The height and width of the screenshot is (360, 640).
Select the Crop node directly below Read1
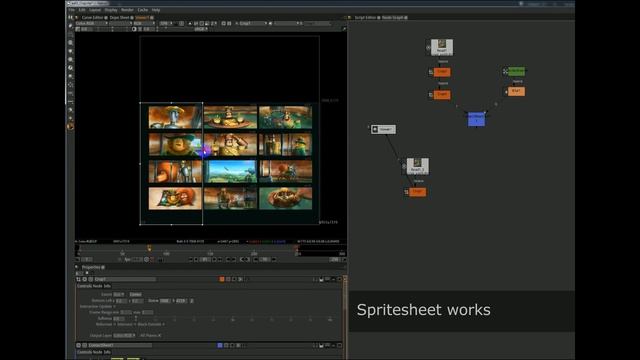[x=442, y=72]
